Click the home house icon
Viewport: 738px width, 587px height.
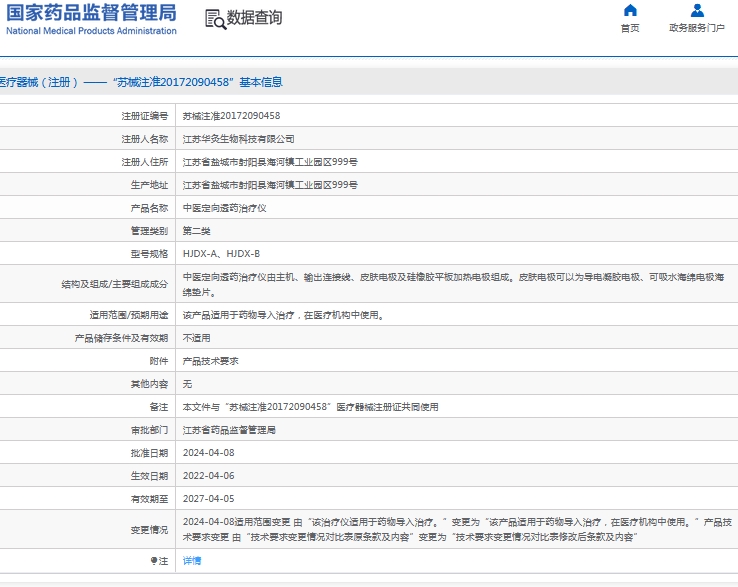(630, 10)
